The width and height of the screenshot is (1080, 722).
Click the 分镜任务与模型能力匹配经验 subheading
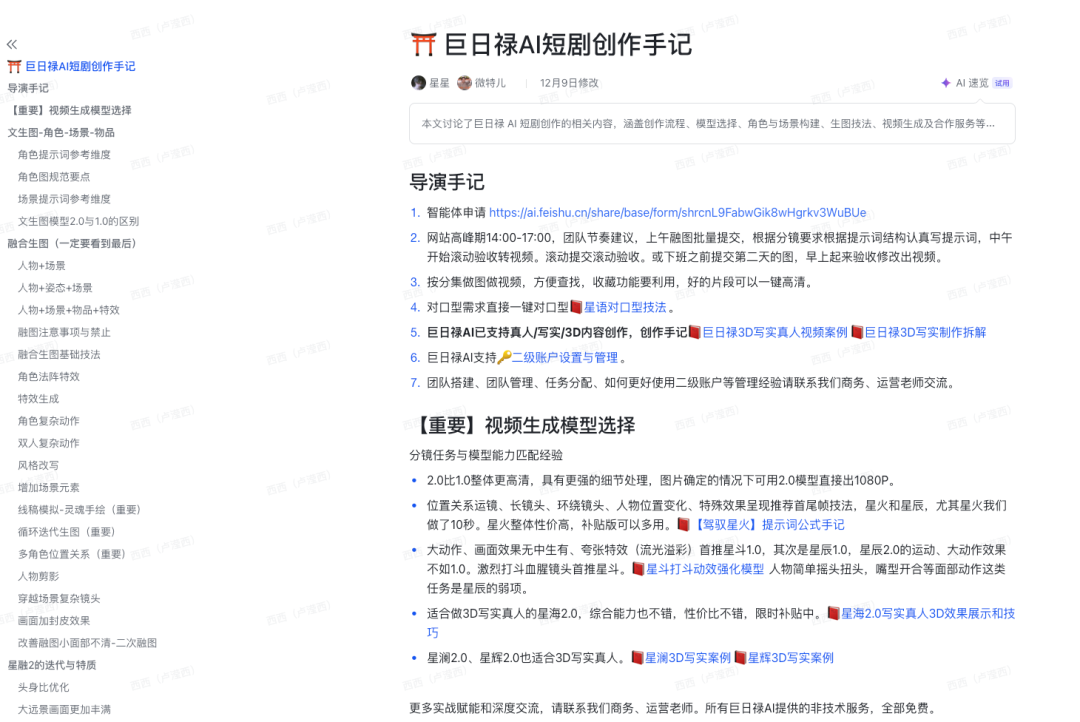tap(486, 455)
